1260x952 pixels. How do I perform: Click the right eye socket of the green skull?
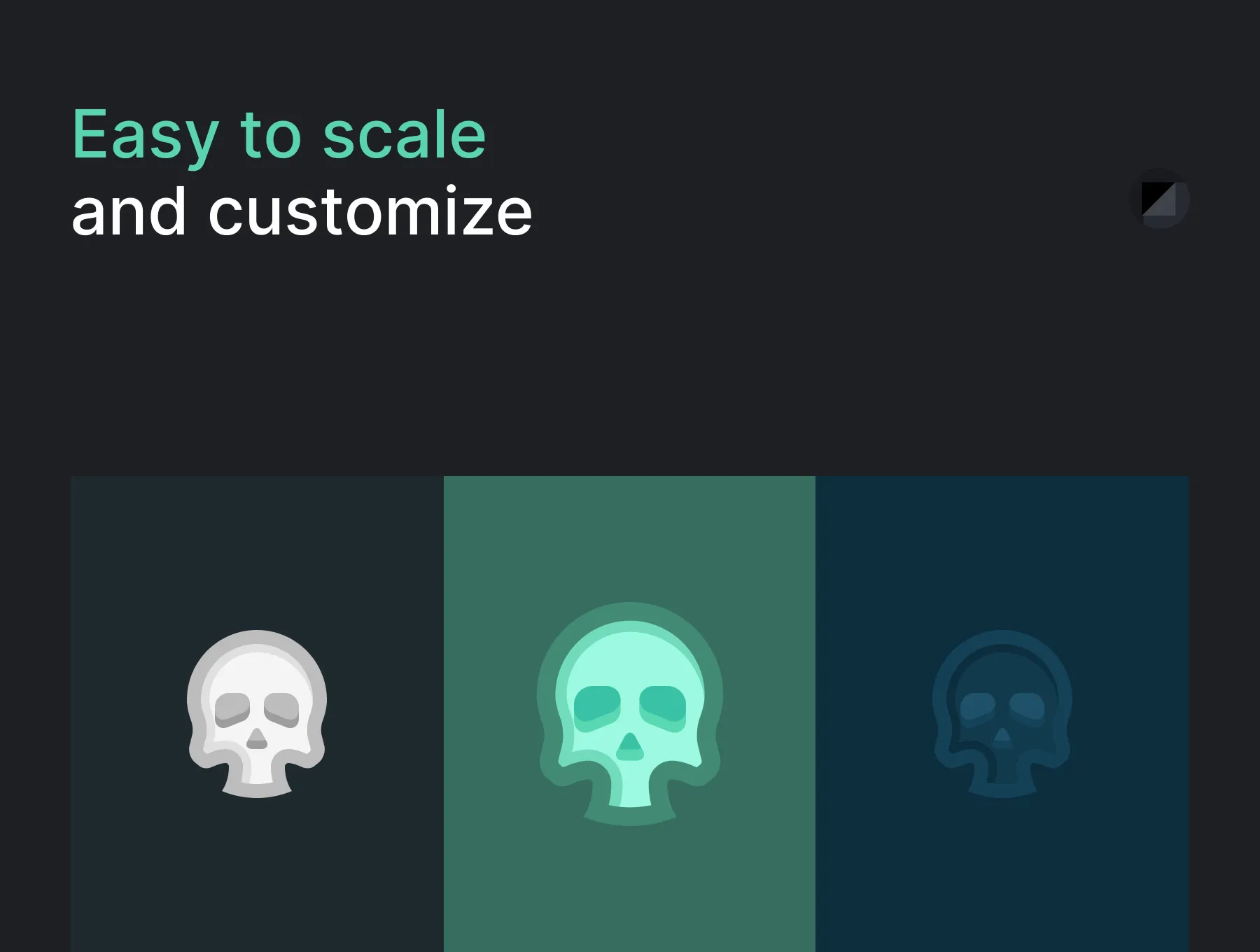tap(663, 708)
